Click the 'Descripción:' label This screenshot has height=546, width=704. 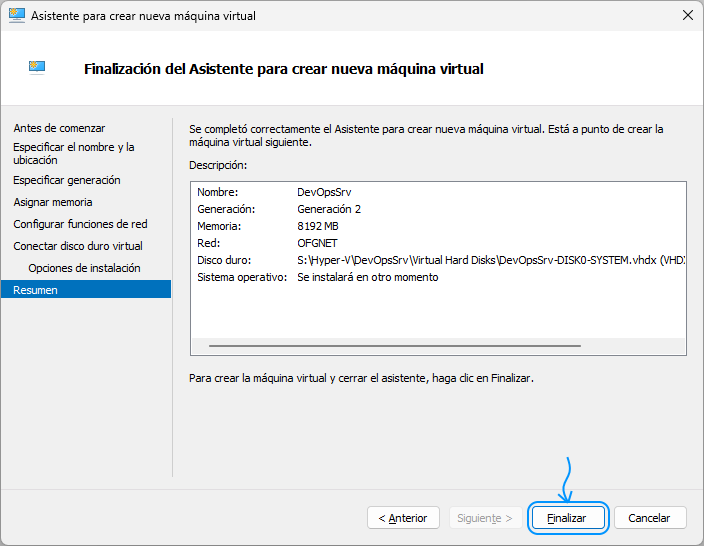(x=218, y=165)
